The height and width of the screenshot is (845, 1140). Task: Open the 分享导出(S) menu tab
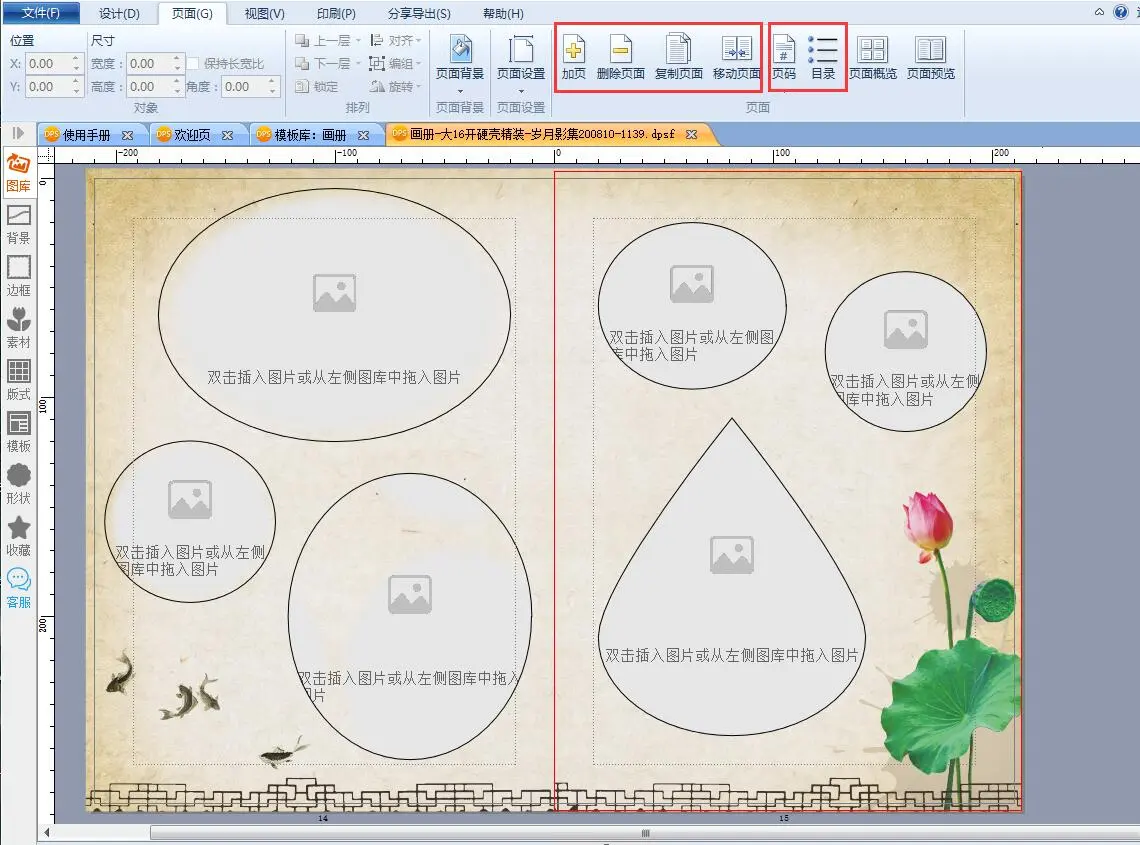tap(419, 13)
